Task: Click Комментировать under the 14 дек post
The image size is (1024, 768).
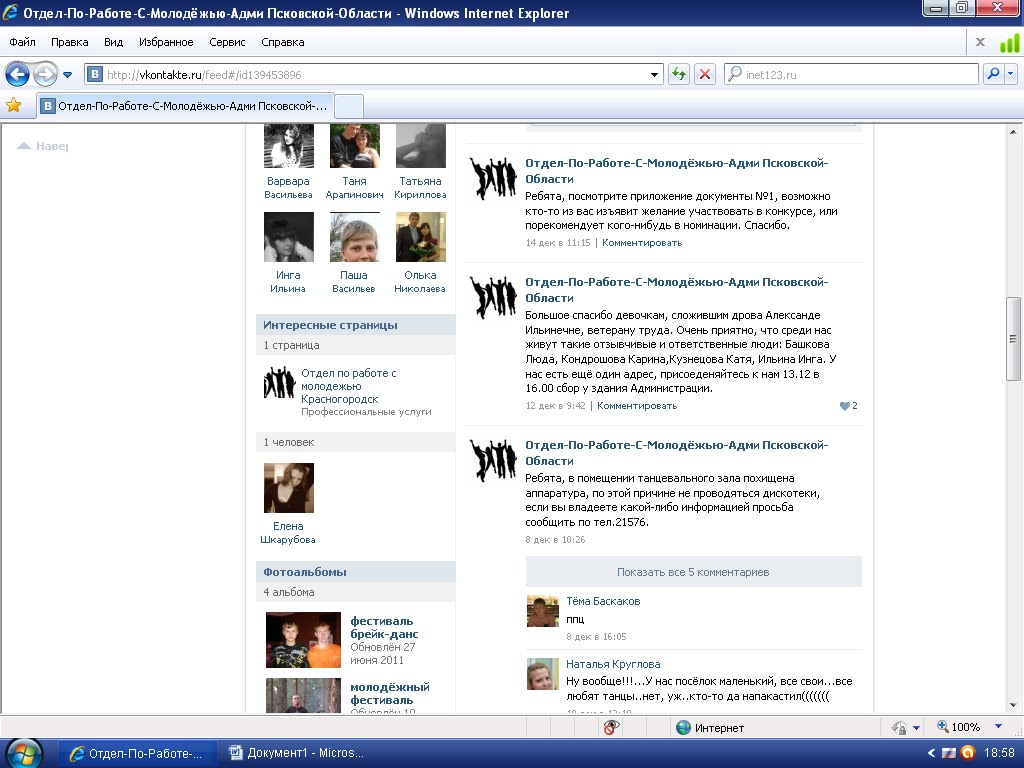Action: (x=642, y=242)
